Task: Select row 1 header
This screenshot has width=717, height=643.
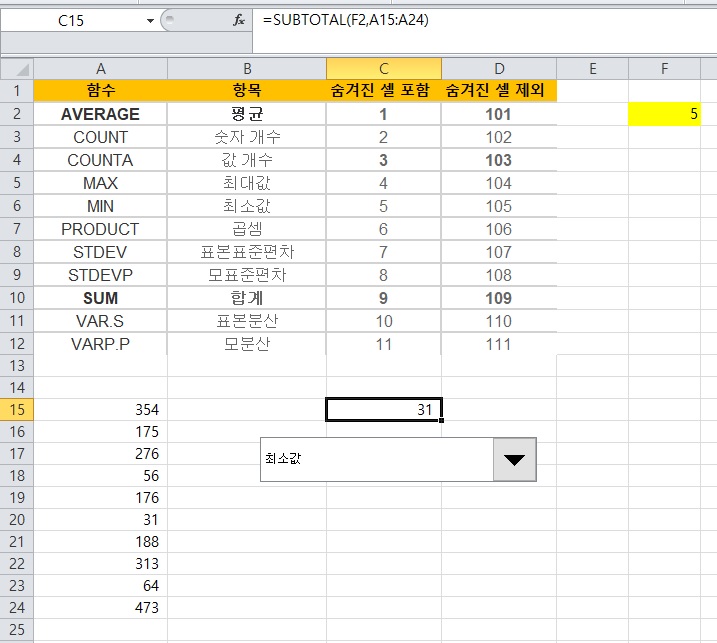Action: tap(17, 90)
